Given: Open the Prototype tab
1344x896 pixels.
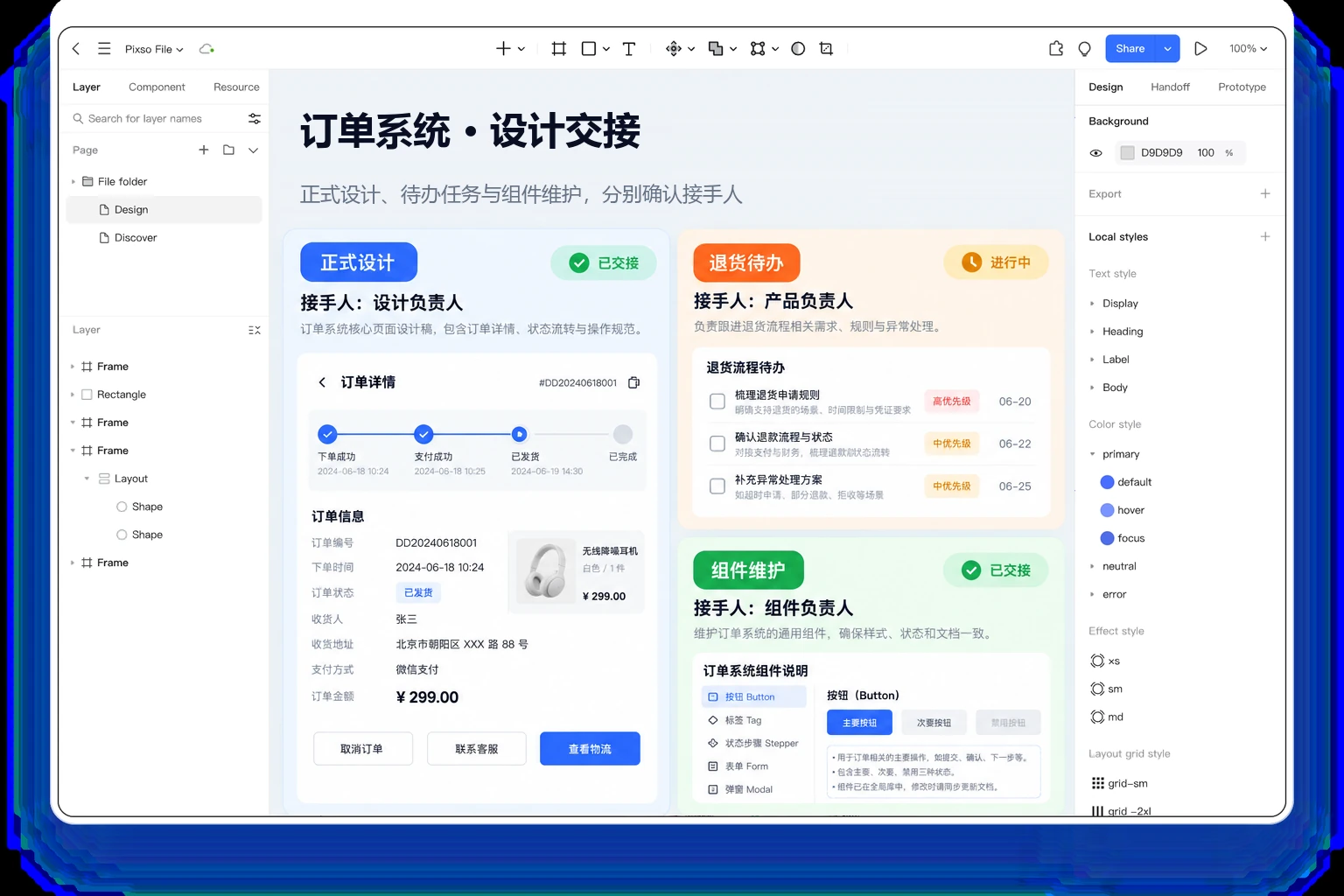Looking at the screenshot, I should 1242,87.
